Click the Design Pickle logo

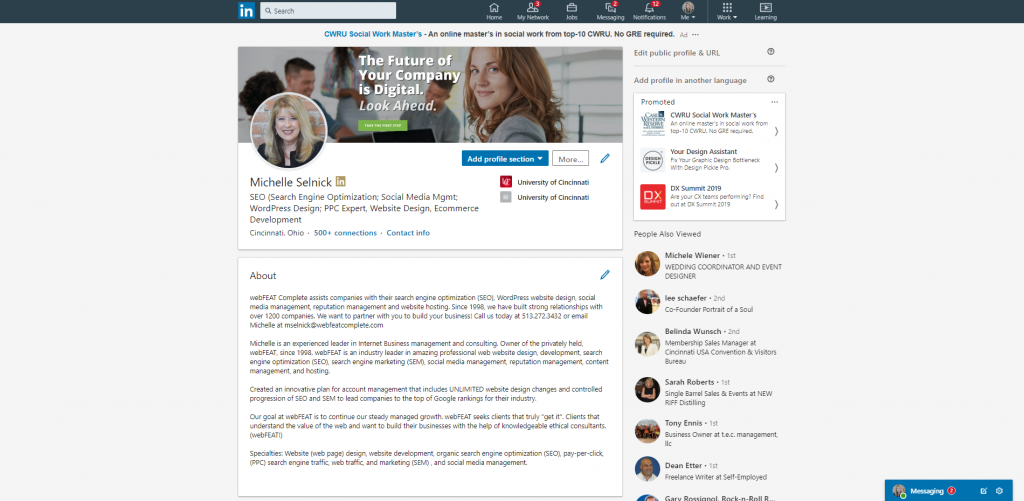coord(652,160)
